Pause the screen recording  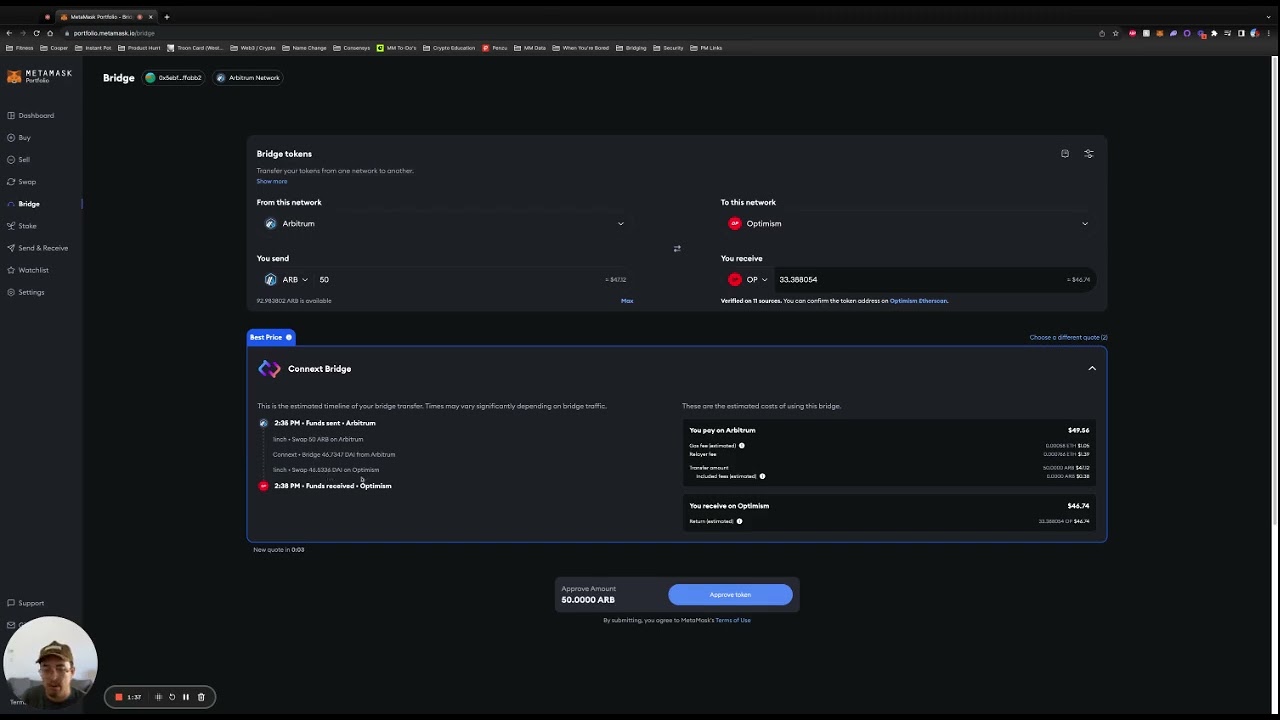click(185, 697)
